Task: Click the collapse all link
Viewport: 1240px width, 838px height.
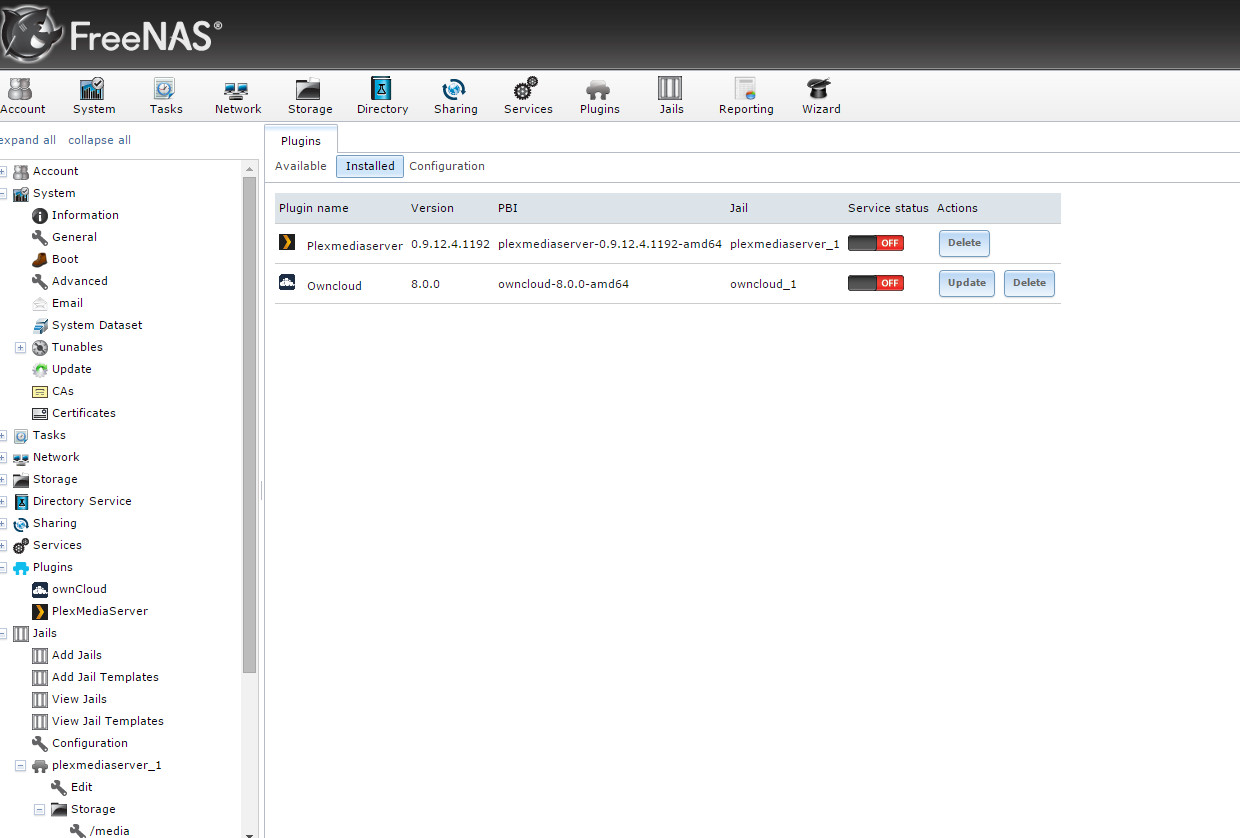Action: 99,140
